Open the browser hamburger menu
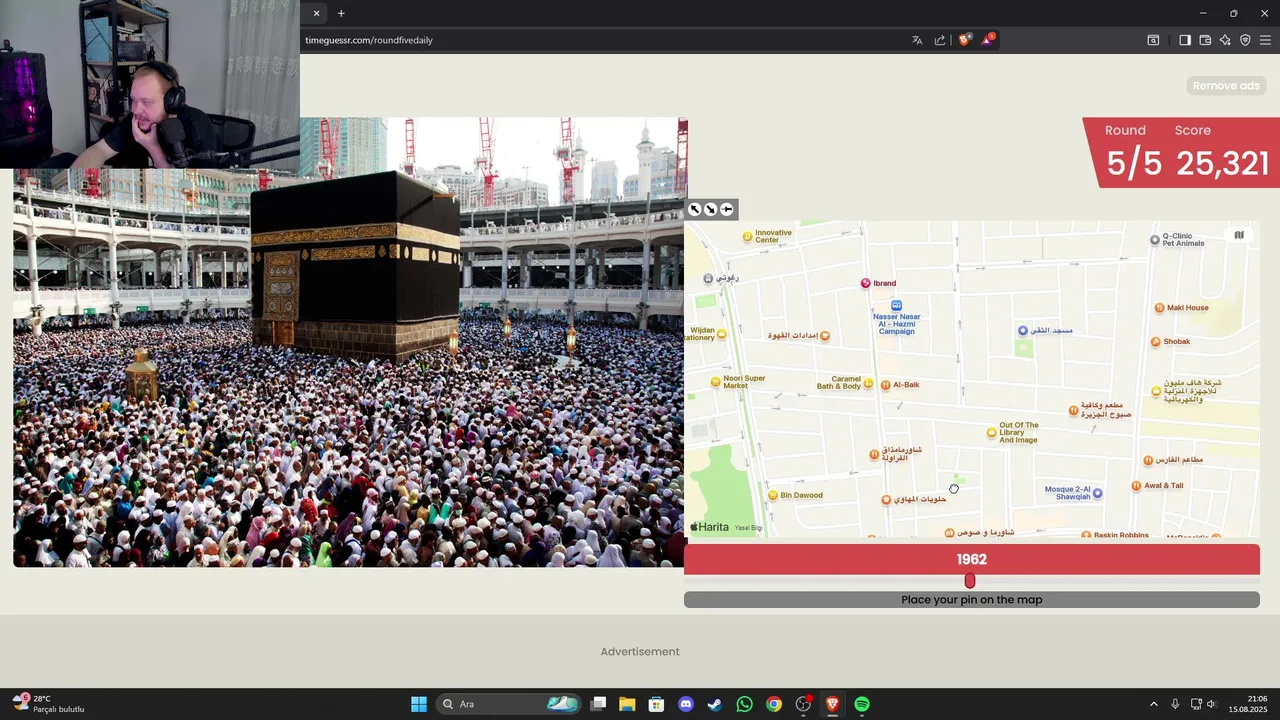1280x720 pixels. (1265, 40)
